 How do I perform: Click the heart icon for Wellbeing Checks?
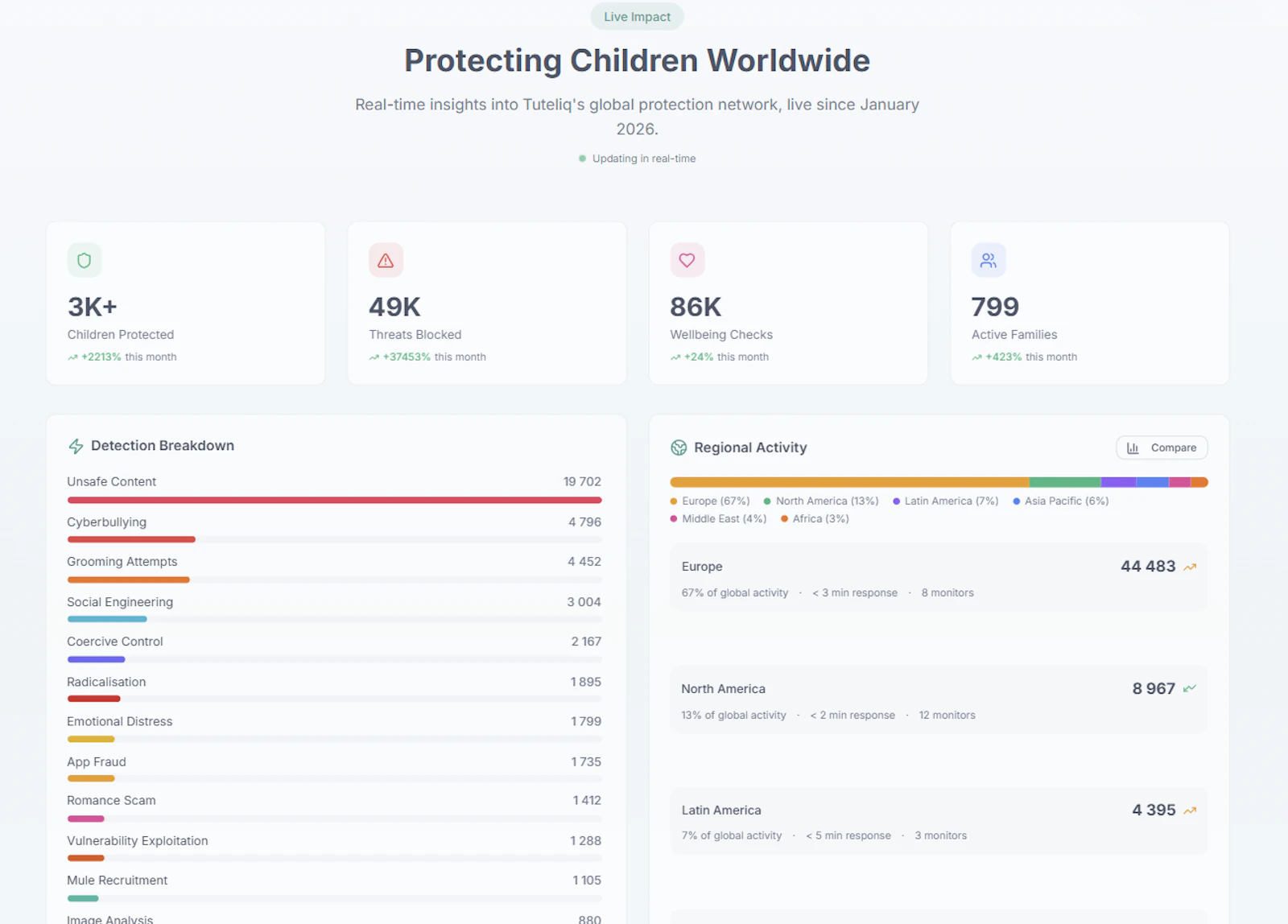pos(687,260)
